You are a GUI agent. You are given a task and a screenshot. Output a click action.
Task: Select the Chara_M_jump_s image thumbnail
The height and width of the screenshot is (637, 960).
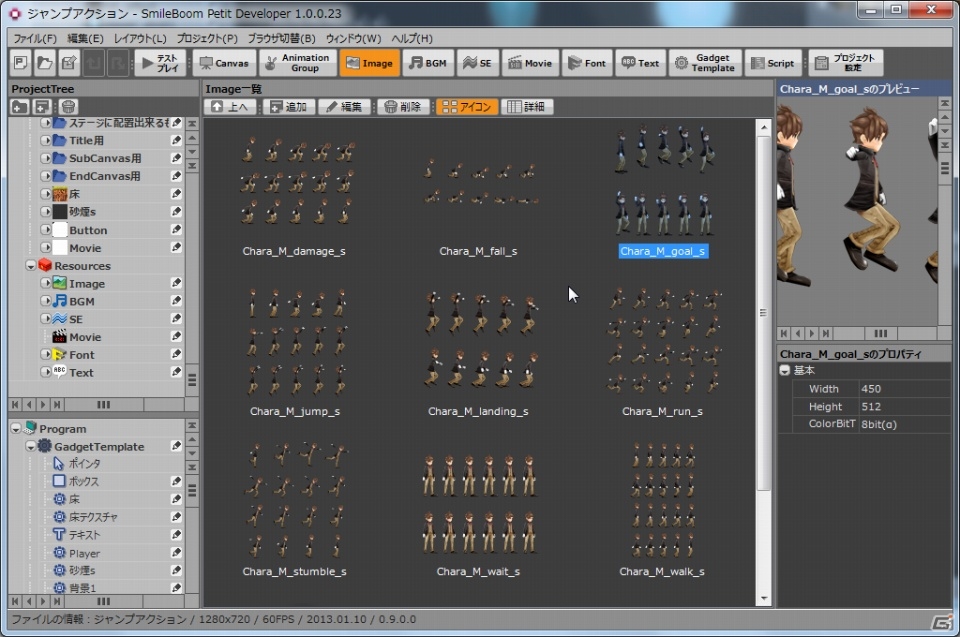coord(295,344)
